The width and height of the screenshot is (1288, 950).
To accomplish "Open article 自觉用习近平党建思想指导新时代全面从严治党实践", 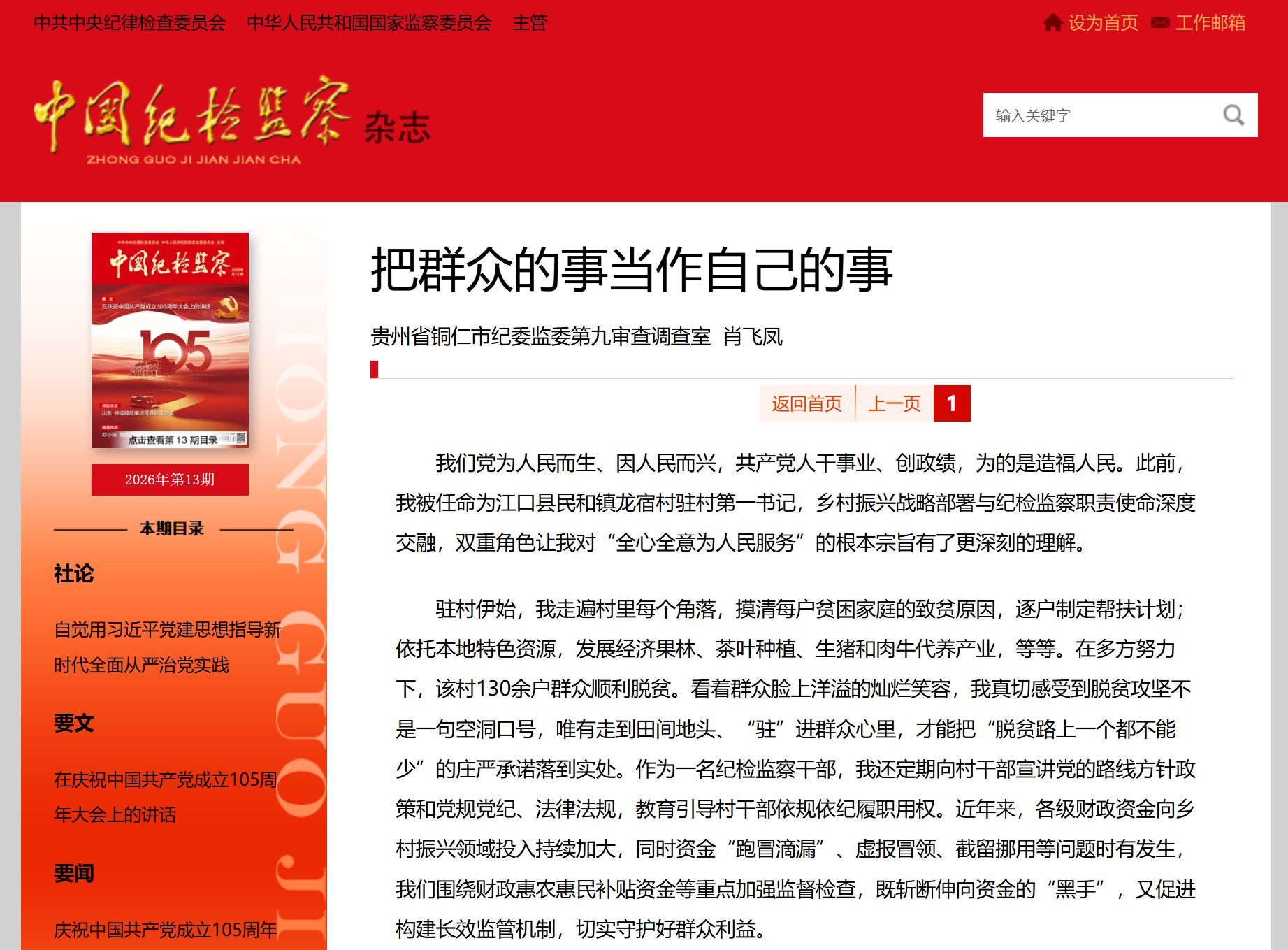I will pyautogui.click(x=168, y=647).
